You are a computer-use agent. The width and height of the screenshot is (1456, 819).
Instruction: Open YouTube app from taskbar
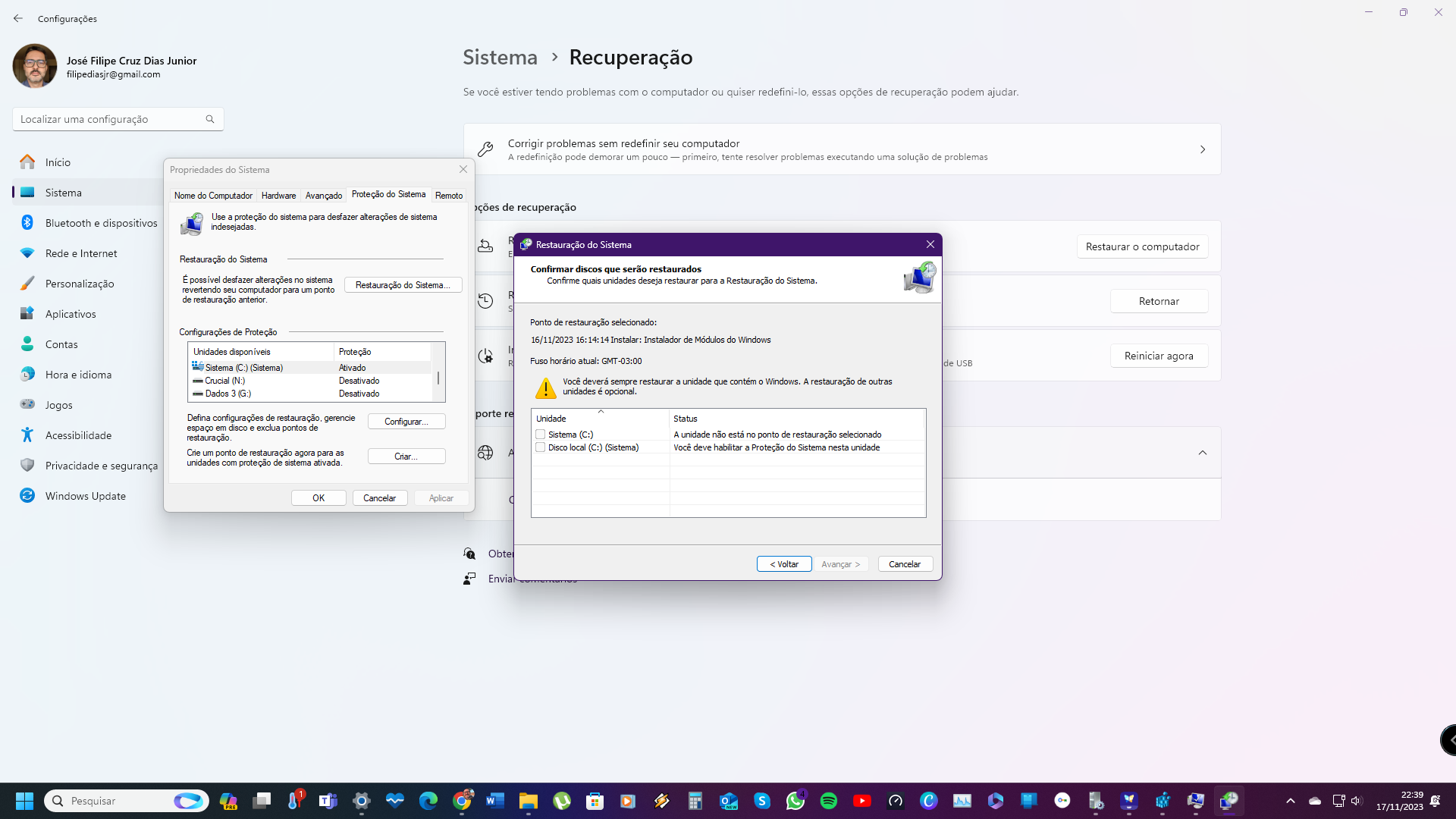point(862,801)
